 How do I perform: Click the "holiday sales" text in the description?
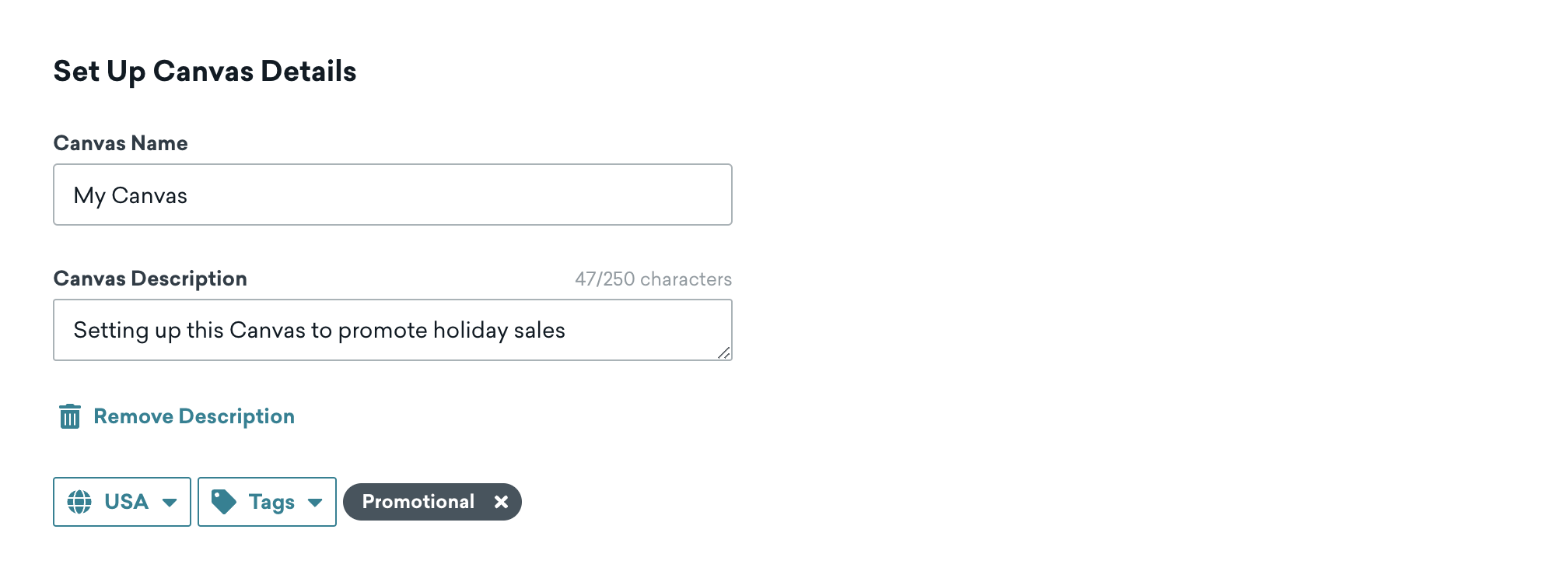tap(499, 330)
